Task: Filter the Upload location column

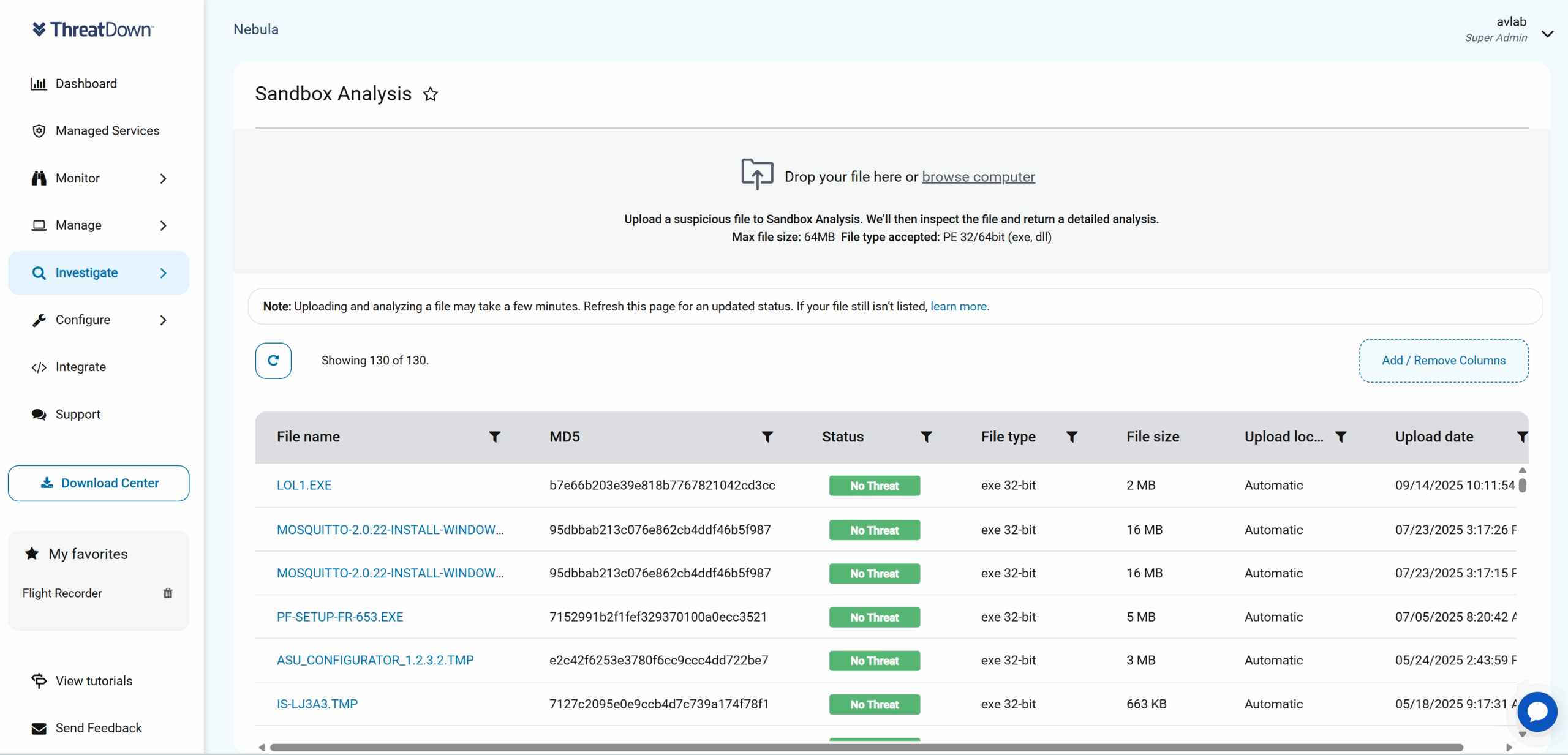Action: pos(1341,437)
